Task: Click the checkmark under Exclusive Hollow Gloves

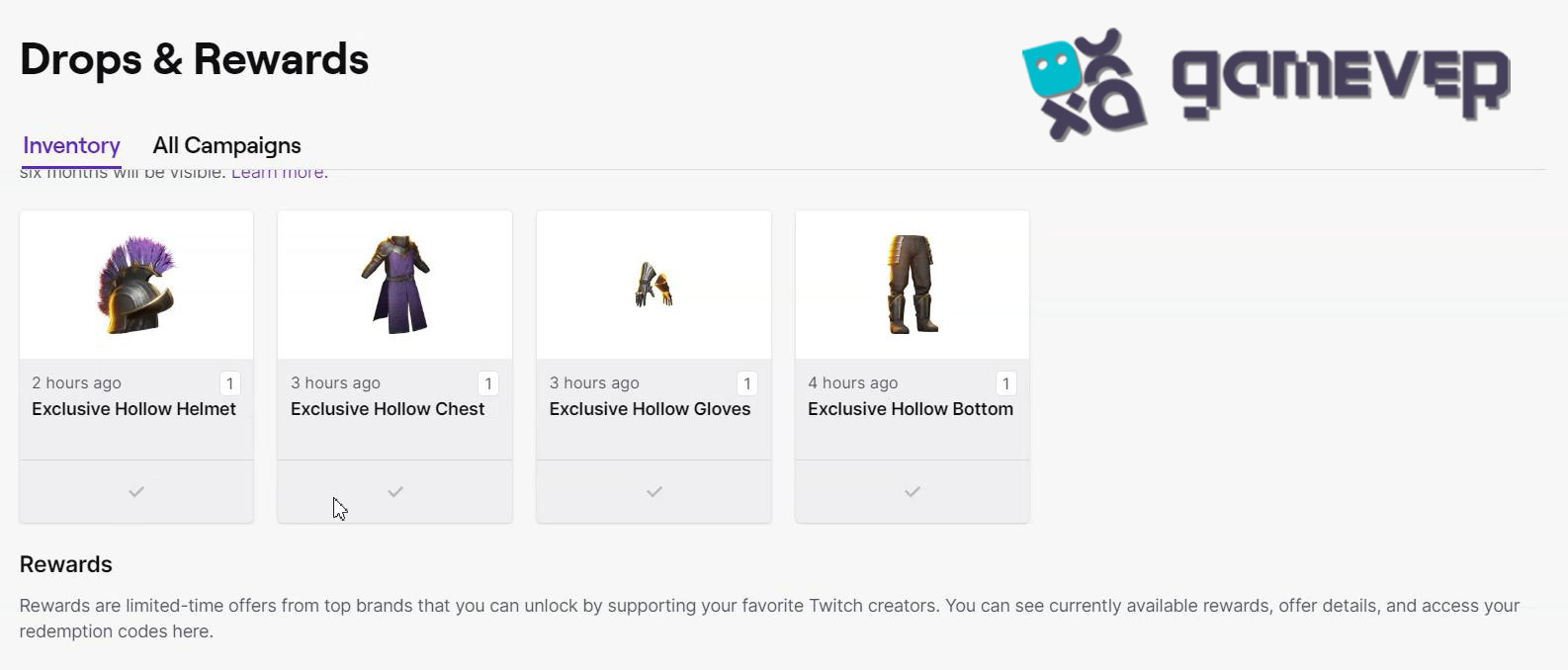Action: tap(654, 491)
